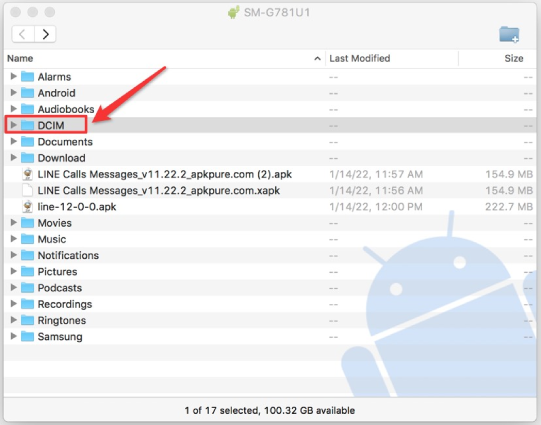Select the Recordings folder icon
The width and height of the screenshot is (541, 425).
coord(27,304)
